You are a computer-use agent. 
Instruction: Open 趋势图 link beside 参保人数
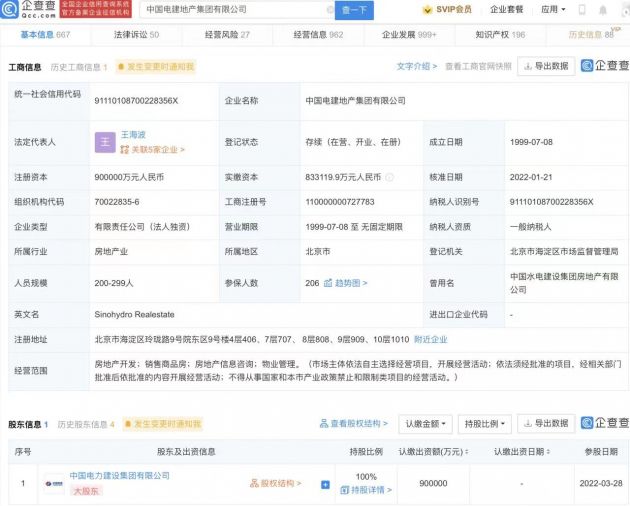pos(346,283)
